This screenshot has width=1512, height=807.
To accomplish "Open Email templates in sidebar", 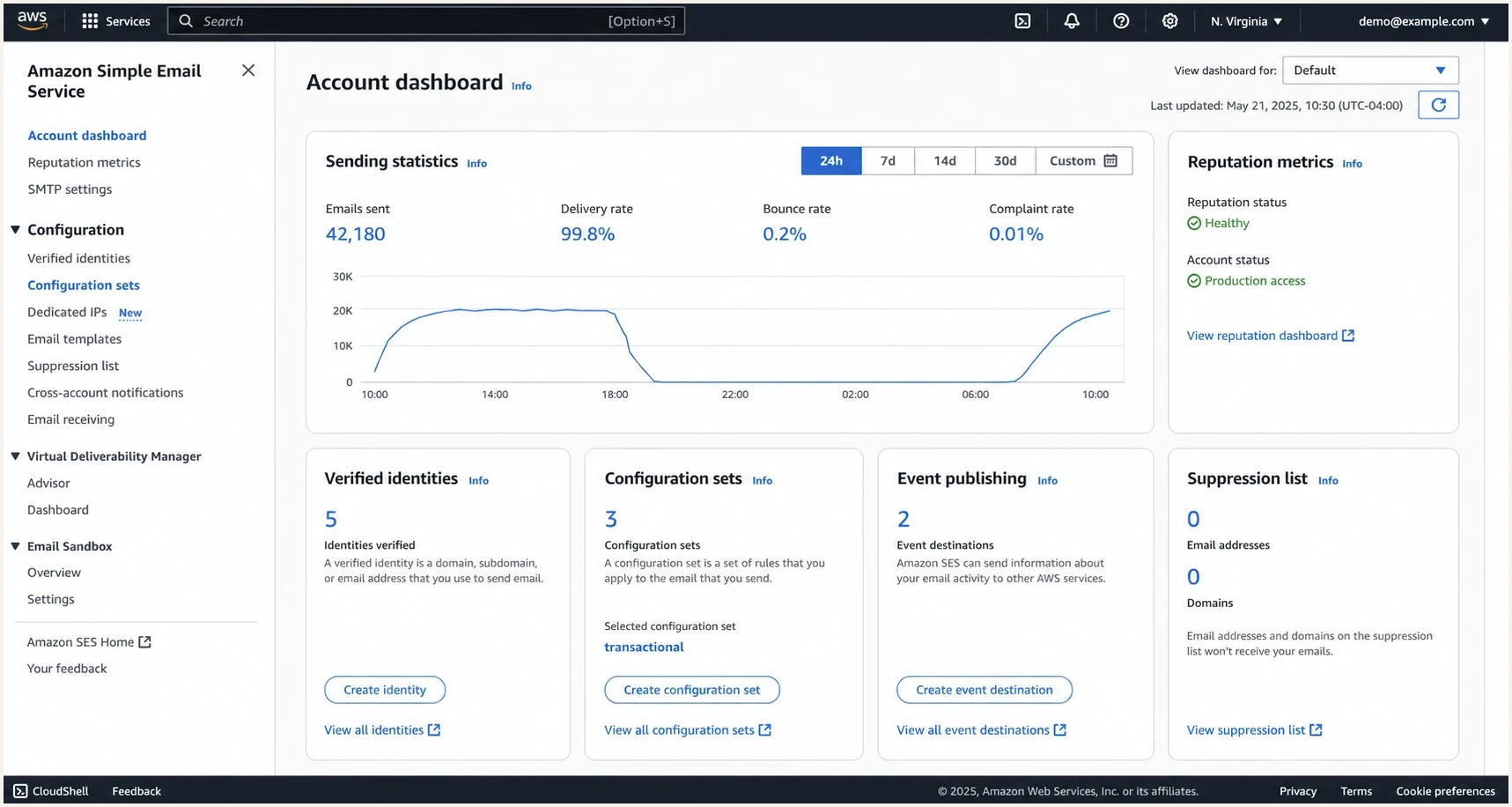I will coord(74,339).
